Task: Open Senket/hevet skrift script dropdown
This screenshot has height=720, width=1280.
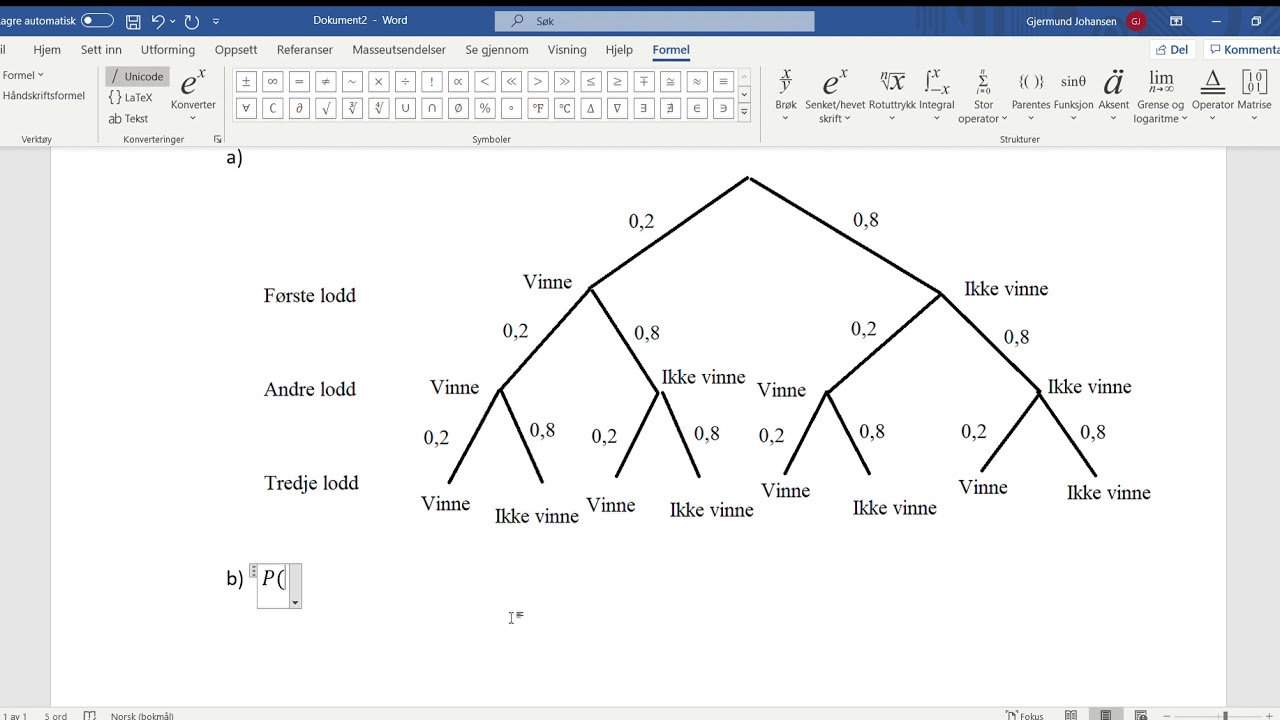Action: point(833,96)
